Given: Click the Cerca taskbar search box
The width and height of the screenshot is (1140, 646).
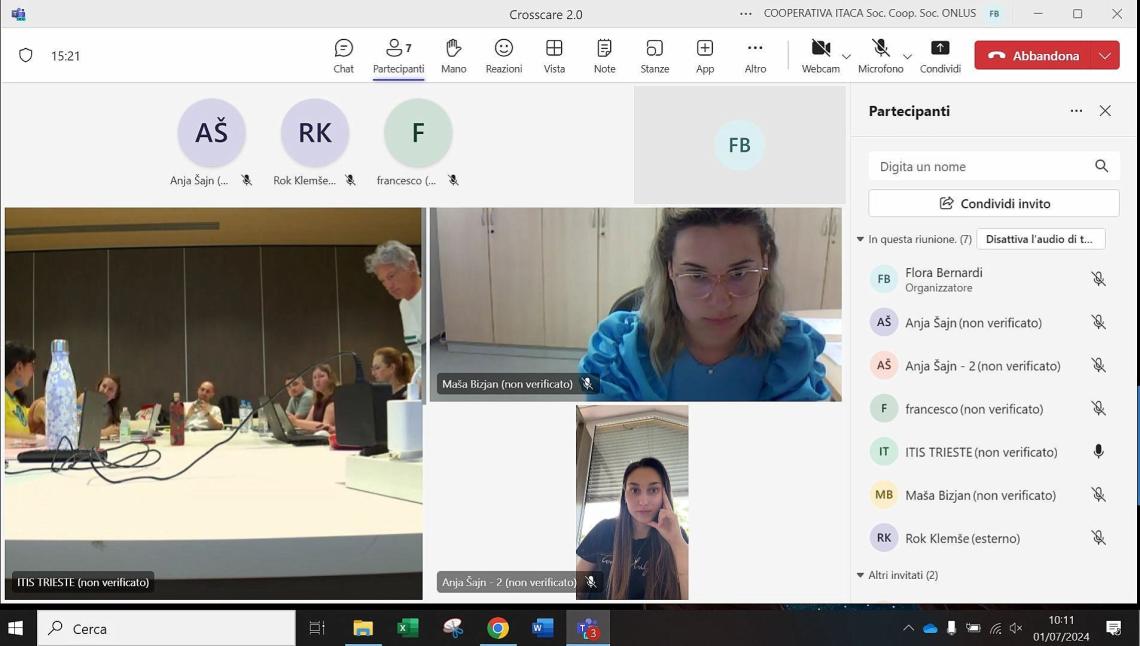Looking at the screenshot, I should click(x=166, y=628).
